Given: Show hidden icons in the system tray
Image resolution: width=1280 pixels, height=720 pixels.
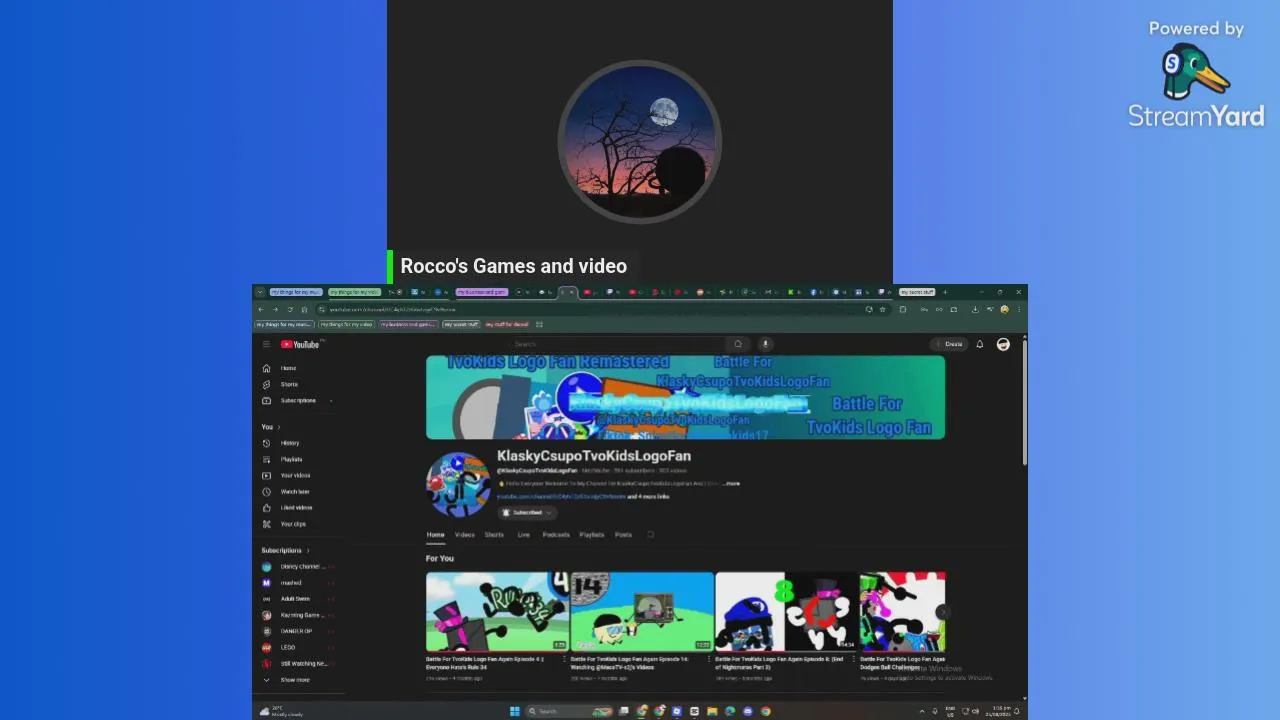Looking at the screenshot, I should (922, 711).
